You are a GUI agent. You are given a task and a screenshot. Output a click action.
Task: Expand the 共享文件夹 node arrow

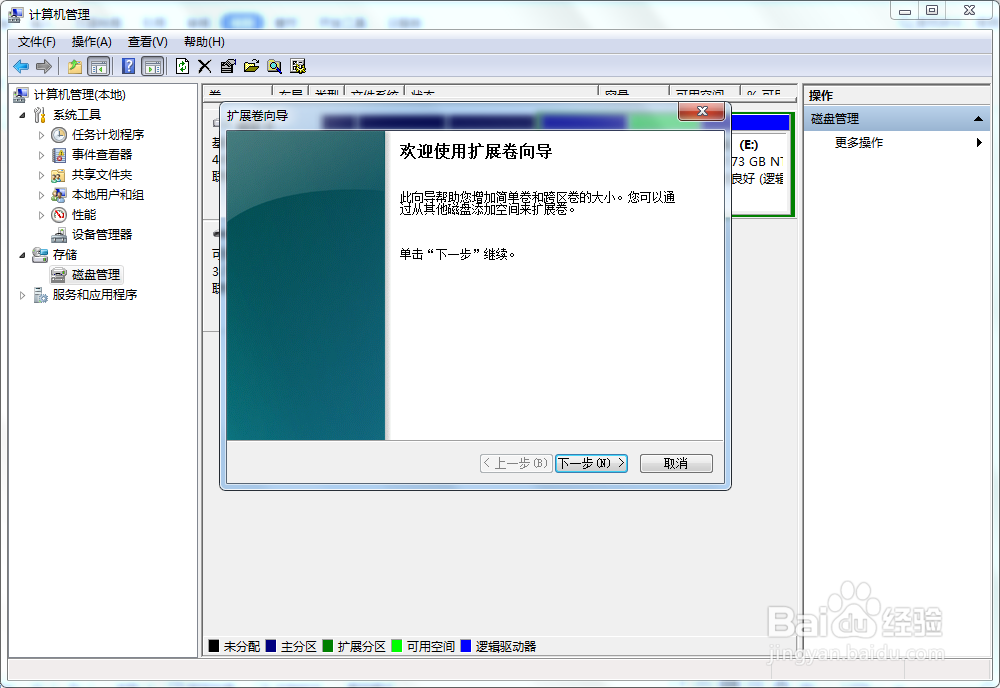click(x=41, y=175)
